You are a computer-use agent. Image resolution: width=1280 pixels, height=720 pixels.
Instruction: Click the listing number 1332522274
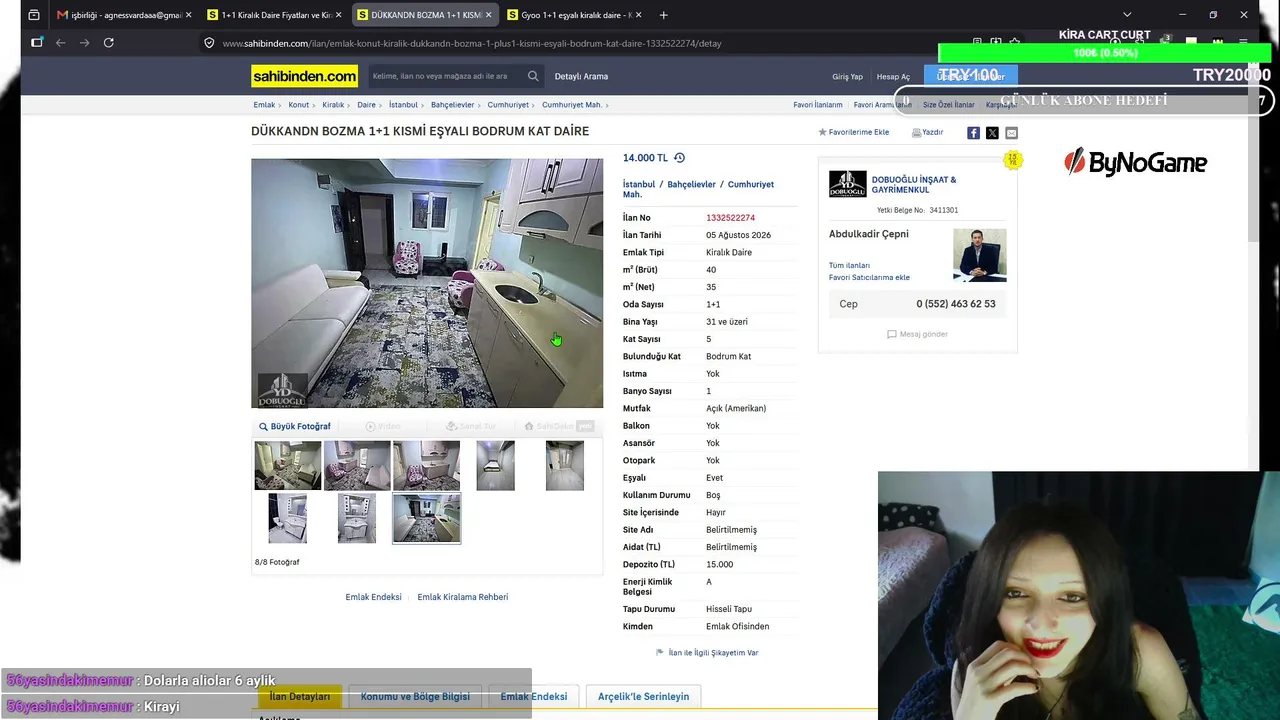point(730,218)
